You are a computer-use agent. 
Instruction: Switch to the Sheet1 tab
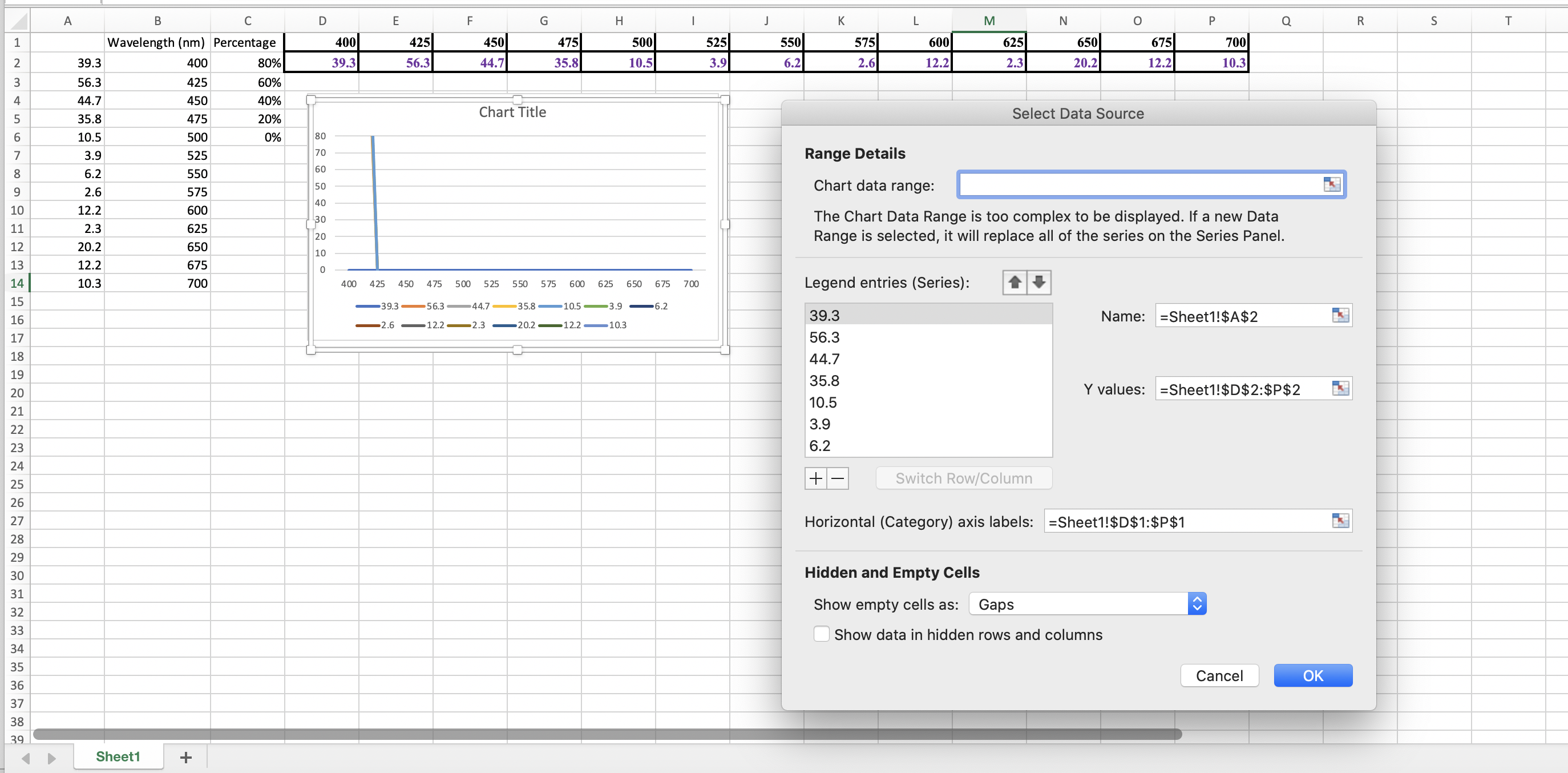[118, 756]
